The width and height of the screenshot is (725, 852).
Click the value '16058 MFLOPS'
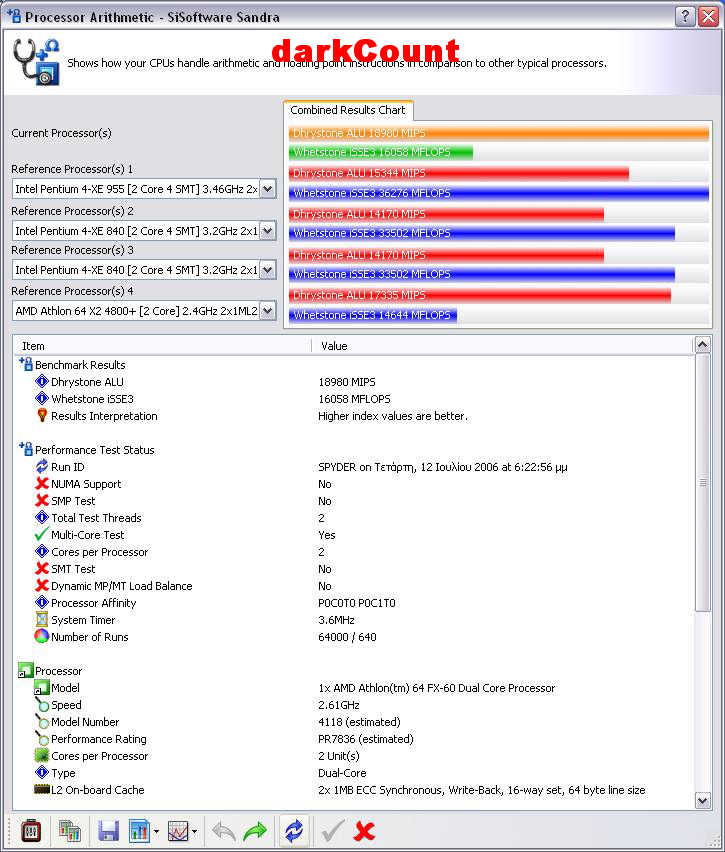(x=354, y=399)
